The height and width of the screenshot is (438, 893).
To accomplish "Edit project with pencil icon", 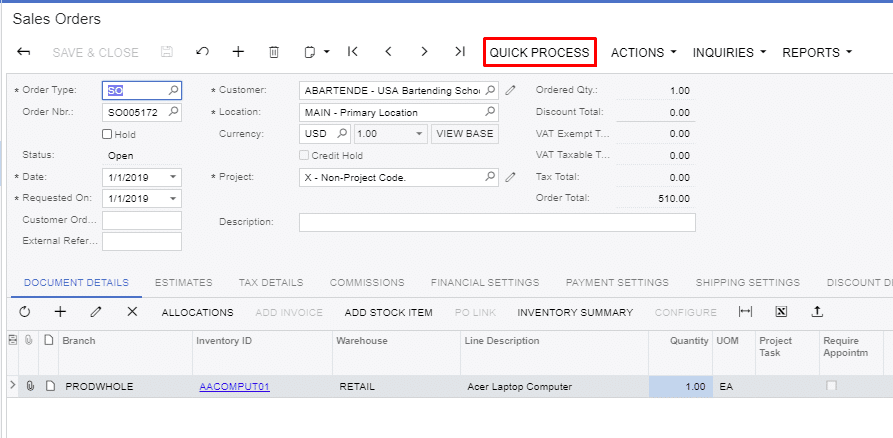I will pyautogui.click(x=510, y=177).
